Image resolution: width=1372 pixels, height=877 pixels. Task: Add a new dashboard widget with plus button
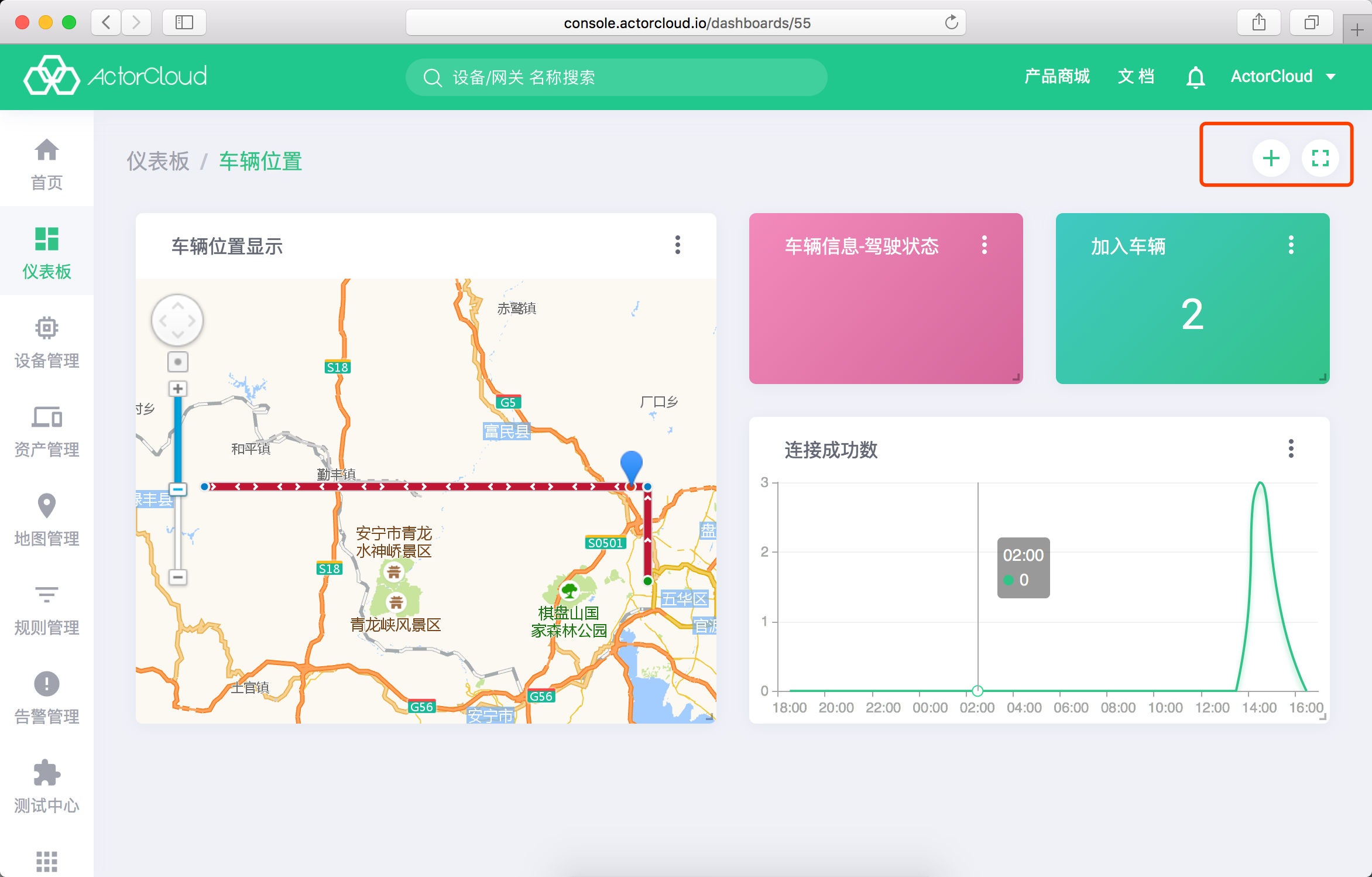[x=1271, y=158]
